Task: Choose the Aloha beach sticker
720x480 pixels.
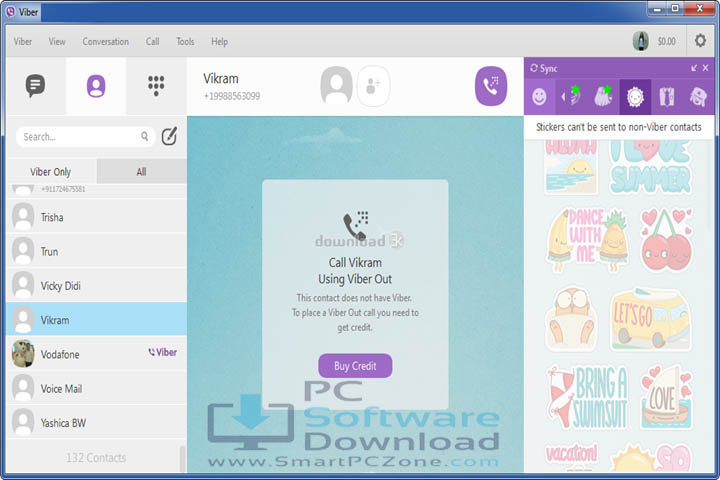Action: pyautogui.click(x=571, y=167)
